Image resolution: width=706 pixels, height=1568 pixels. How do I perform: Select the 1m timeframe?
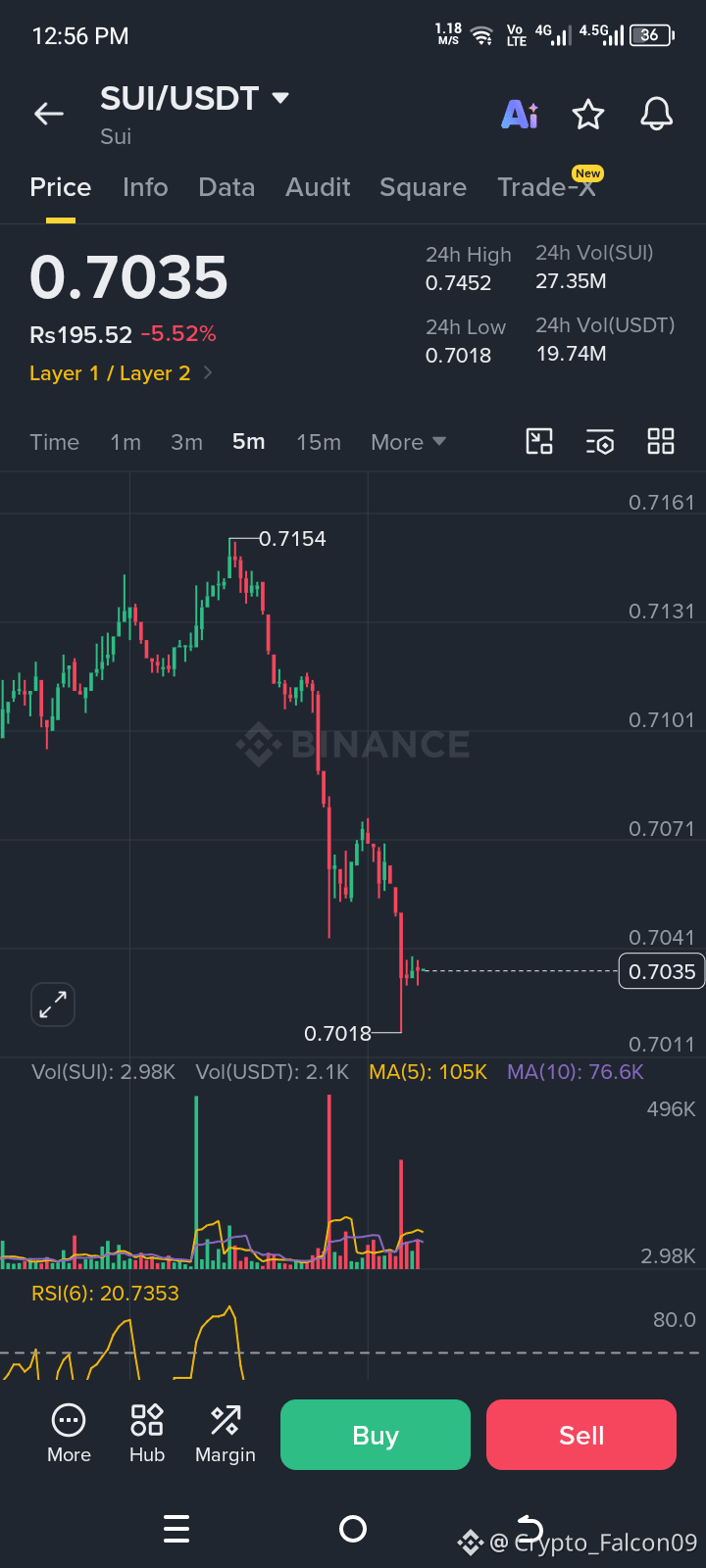[x=126, y=442]
